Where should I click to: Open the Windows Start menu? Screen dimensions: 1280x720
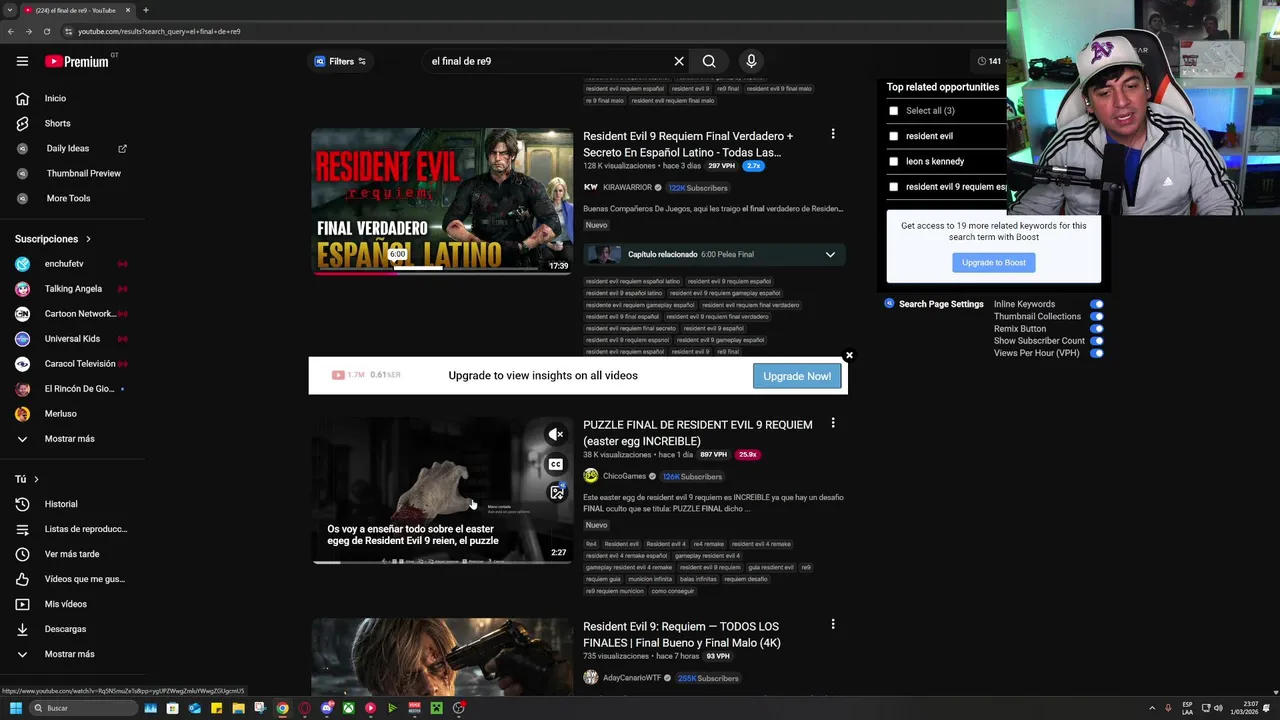(15, 708)
